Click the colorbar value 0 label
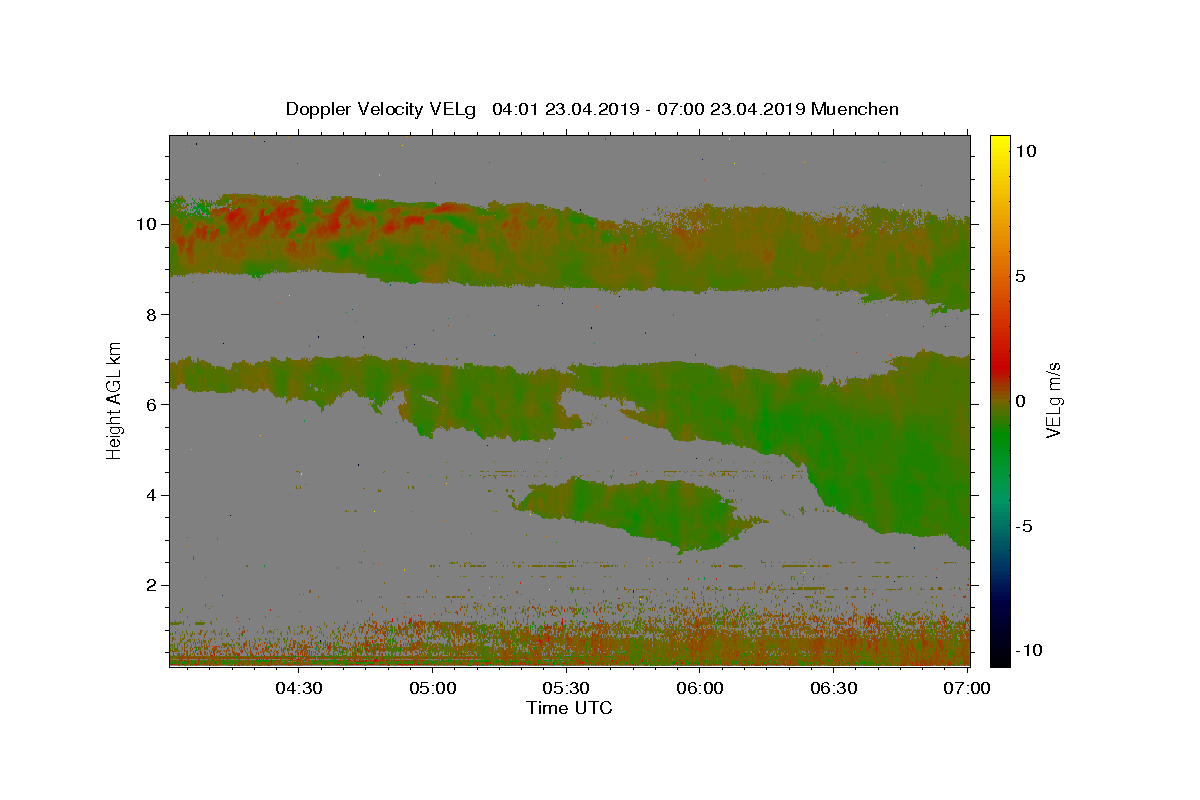 point(1021,401)
